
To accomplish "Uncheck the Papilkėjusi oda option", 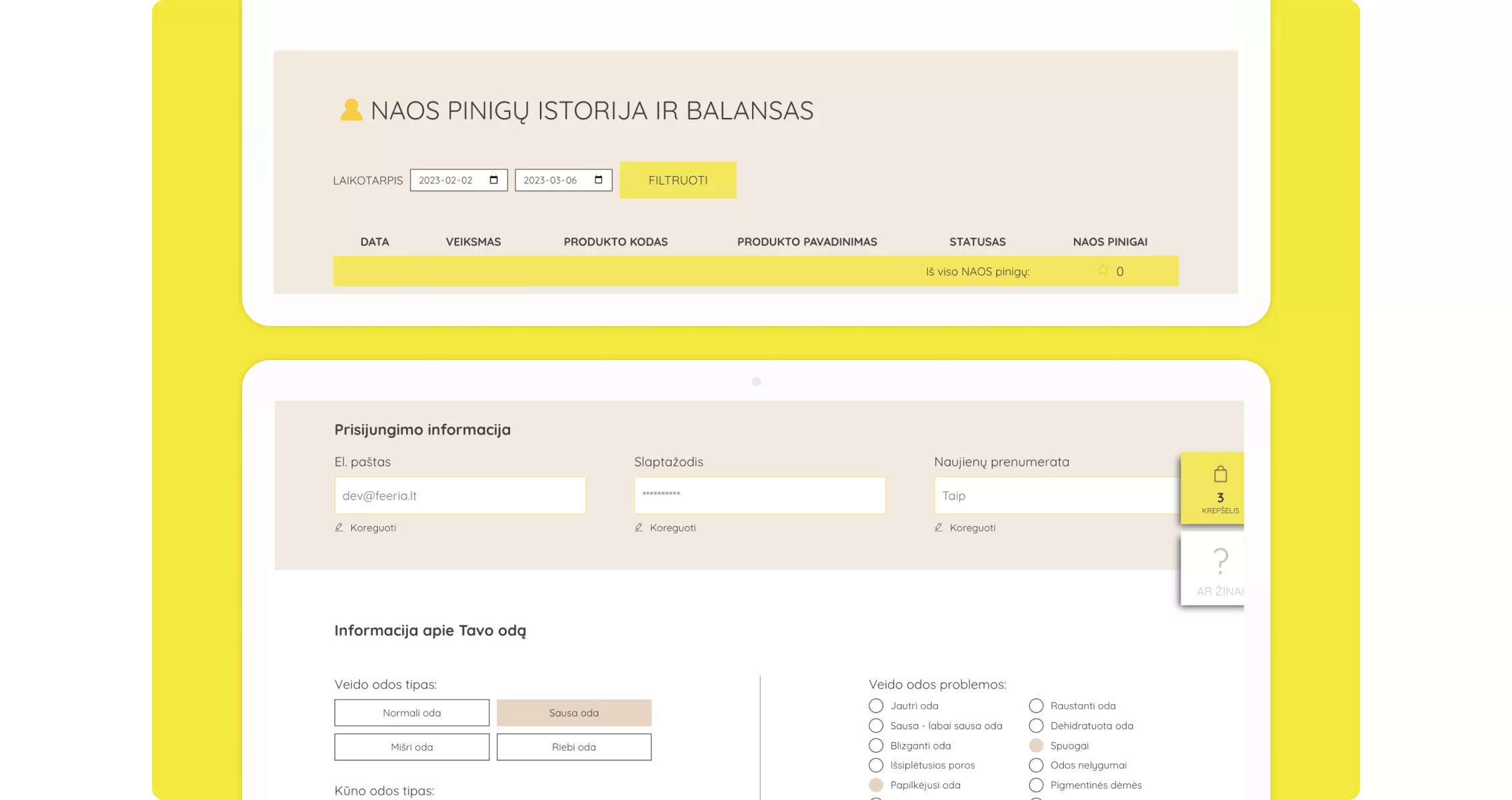I will pos(876,785).
